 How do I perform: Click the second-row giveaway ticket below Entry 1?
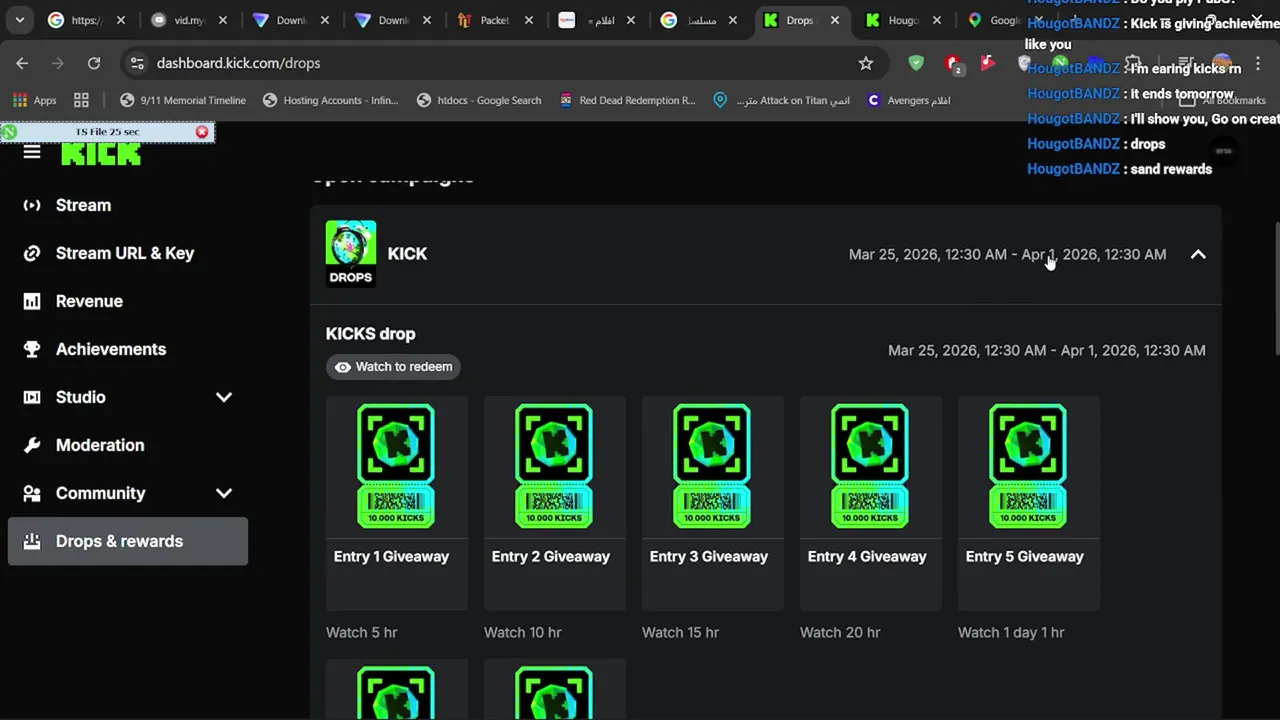[396, 692]
